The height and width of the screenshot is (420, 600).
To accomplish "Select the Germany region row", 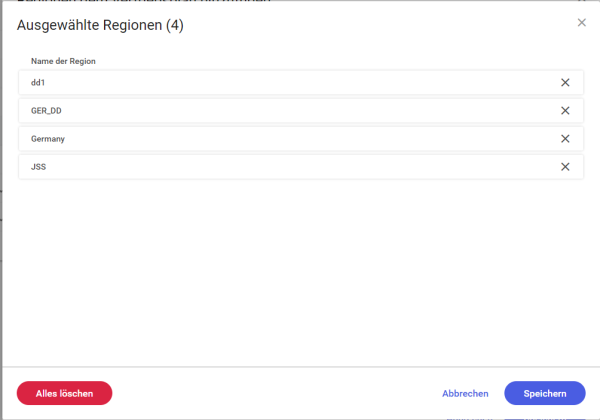I will click(x=301, y=138).
